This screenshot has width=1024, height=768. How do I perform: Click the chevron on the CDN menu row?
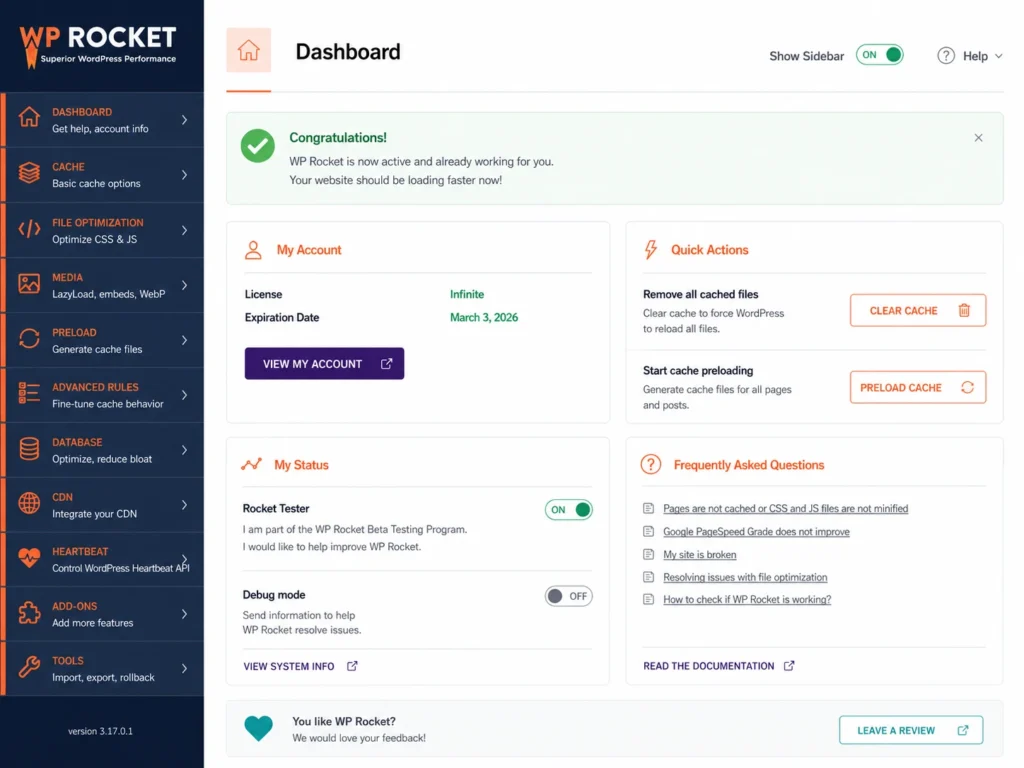[x=185, y=505]
